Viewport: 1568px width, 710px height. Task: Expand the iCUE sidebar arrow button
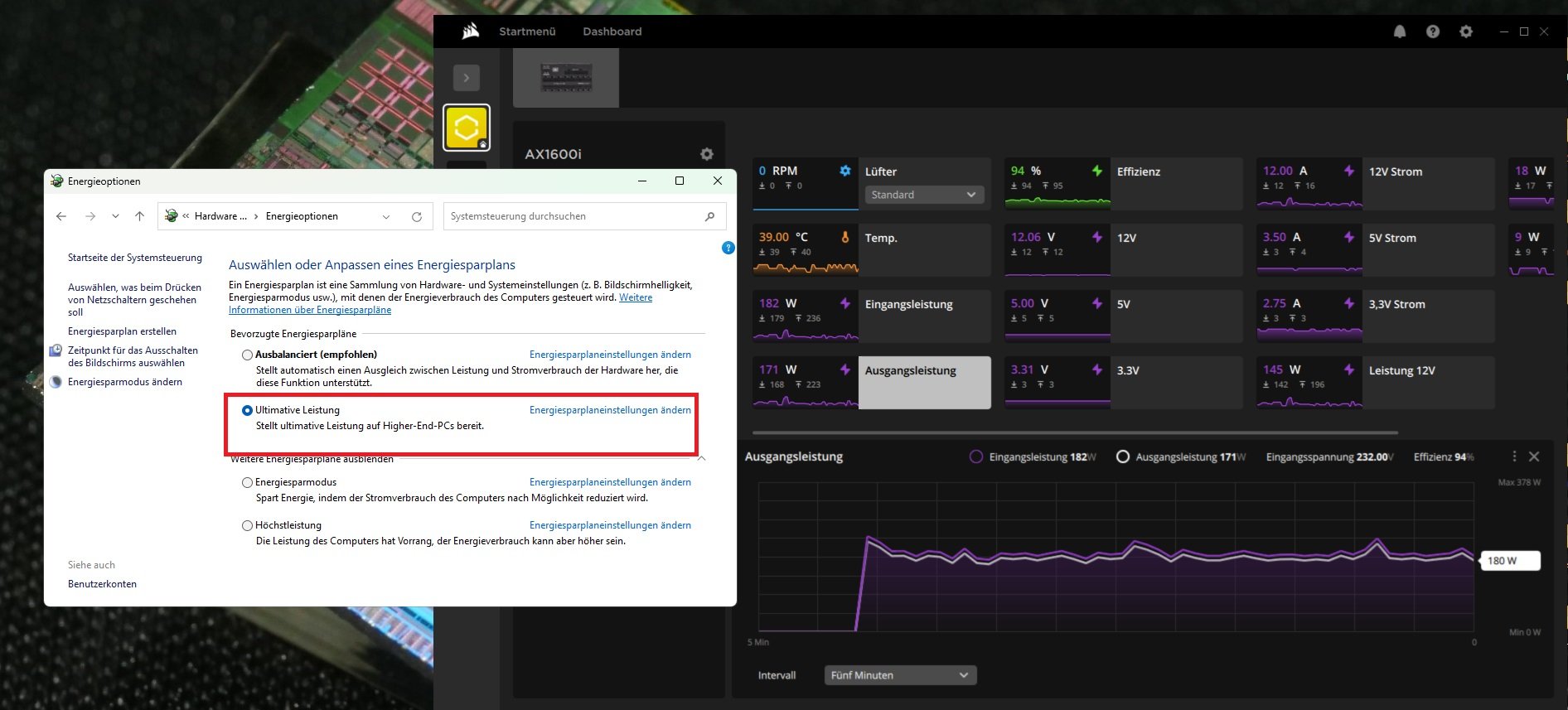click(467, 78)
